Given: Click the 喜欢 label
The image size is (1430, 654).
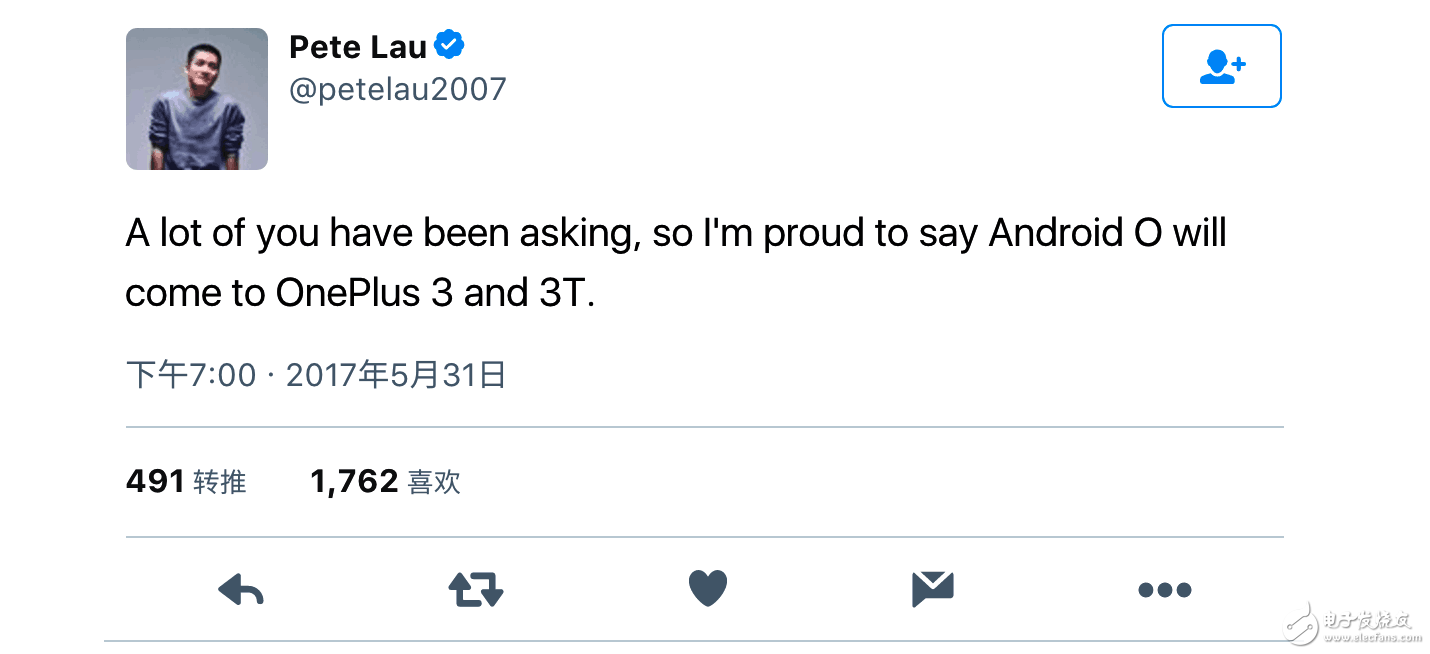Looking at the screenshot, I should click(x=435, y=483).
